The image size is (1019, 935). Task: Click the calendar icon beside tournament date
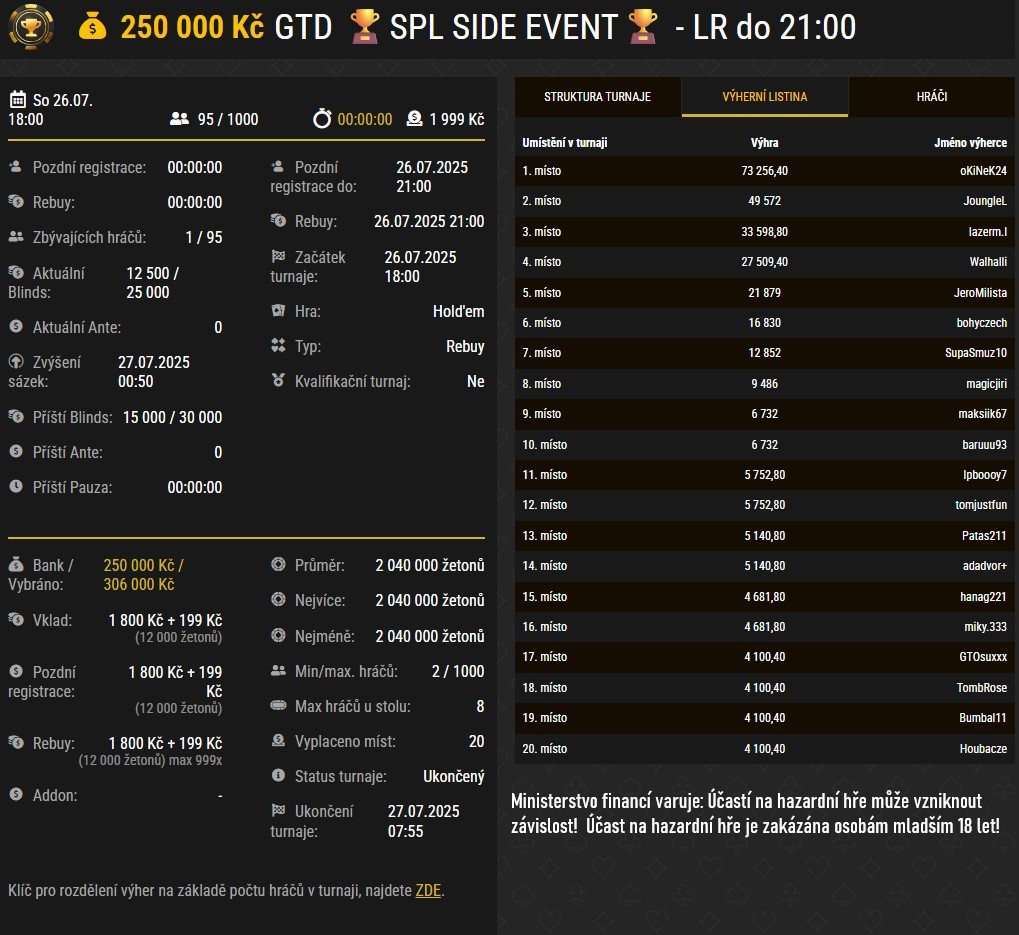point(17,100)
